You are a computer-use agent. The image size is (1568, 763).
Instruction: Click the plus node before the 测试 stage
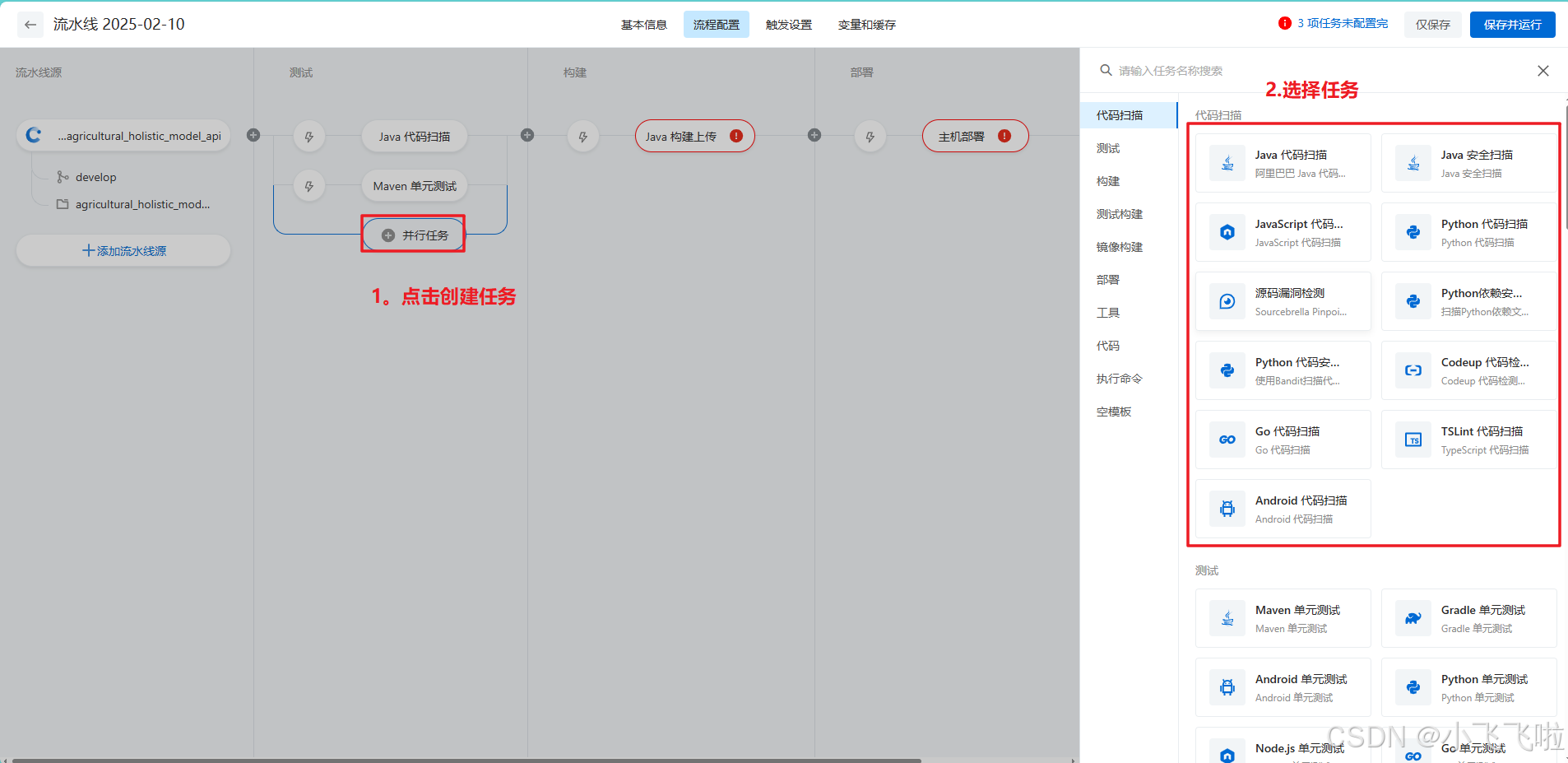click(253, 135)
